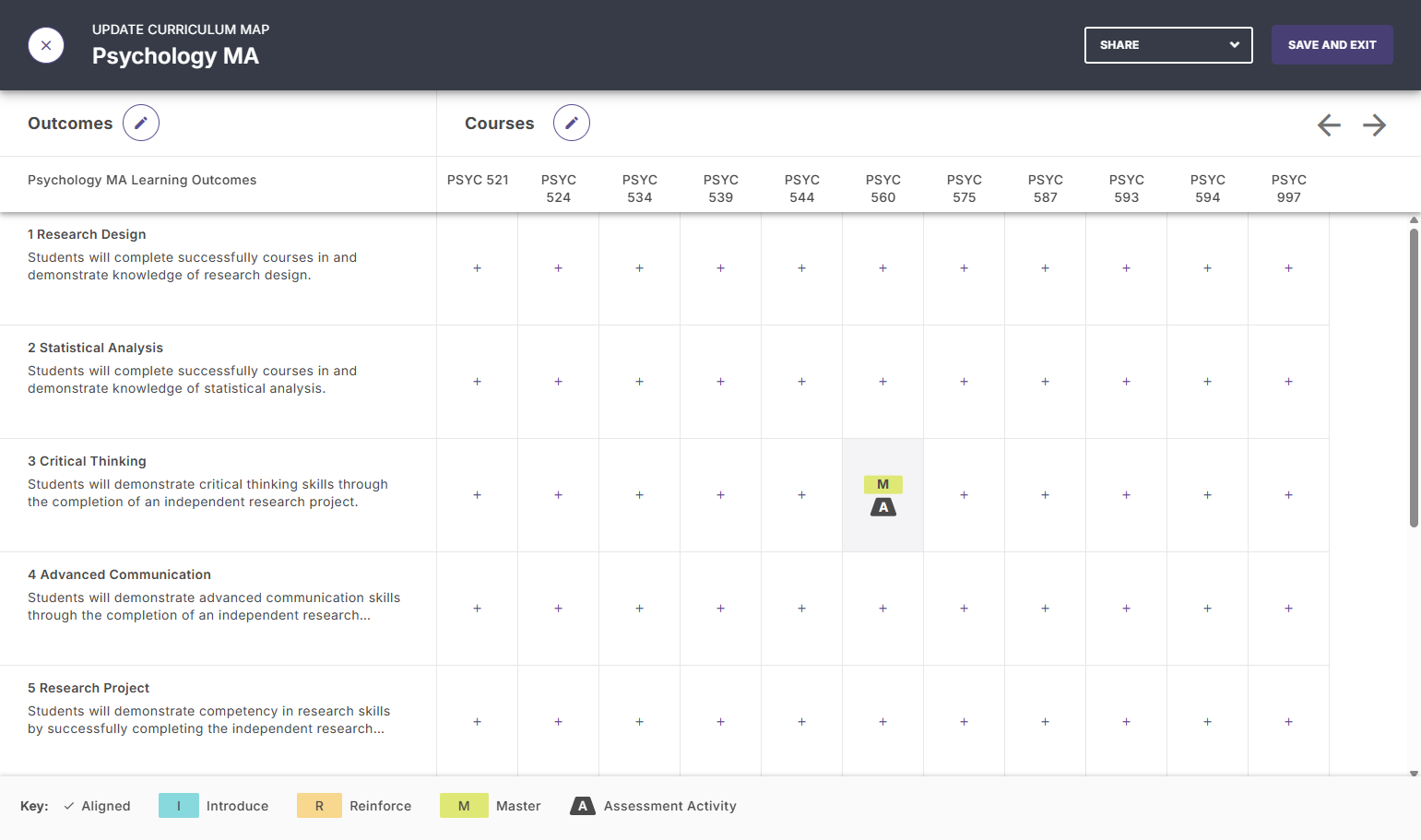
Task: Add alignment for Critical Thinking under PSYC 534
Action: (640, 495)
